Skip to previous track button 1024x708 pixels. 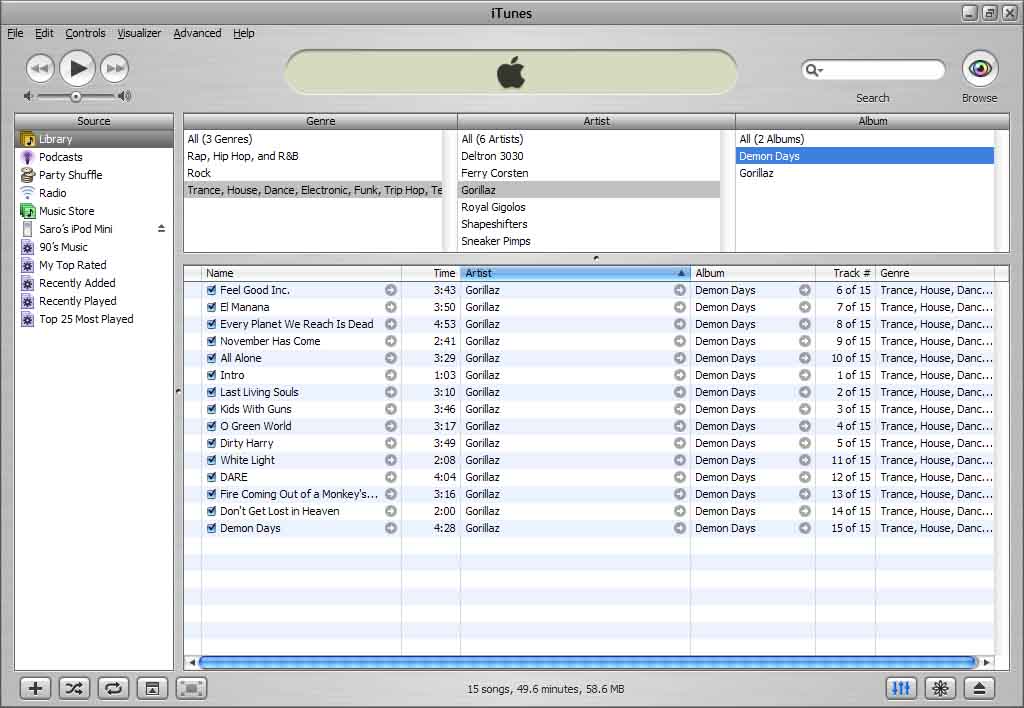pyautogui.click(x=40, y=68)
